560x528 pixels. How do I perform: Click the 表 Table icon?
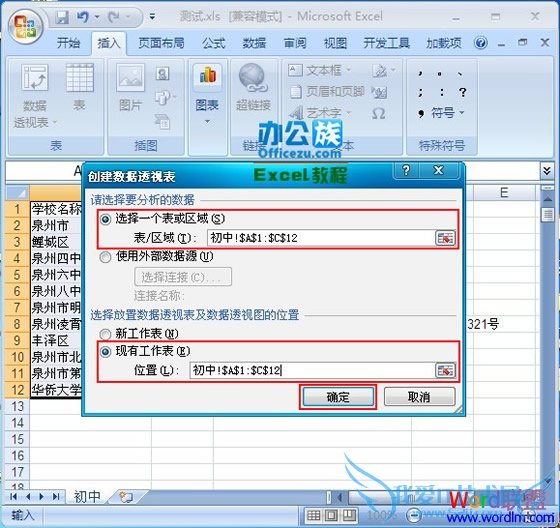[79, 78]
